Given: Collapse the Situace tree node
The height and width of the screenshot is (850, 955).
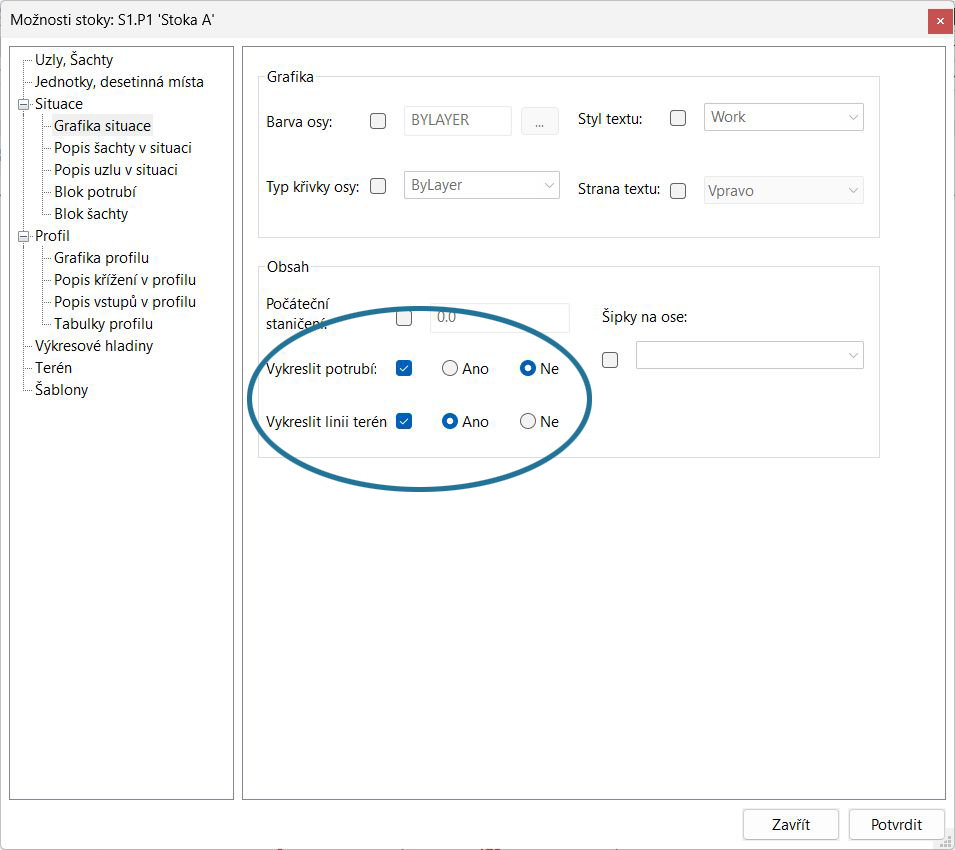Looking at the screenshot, I should pyautogui.click(x=24, y=104).
